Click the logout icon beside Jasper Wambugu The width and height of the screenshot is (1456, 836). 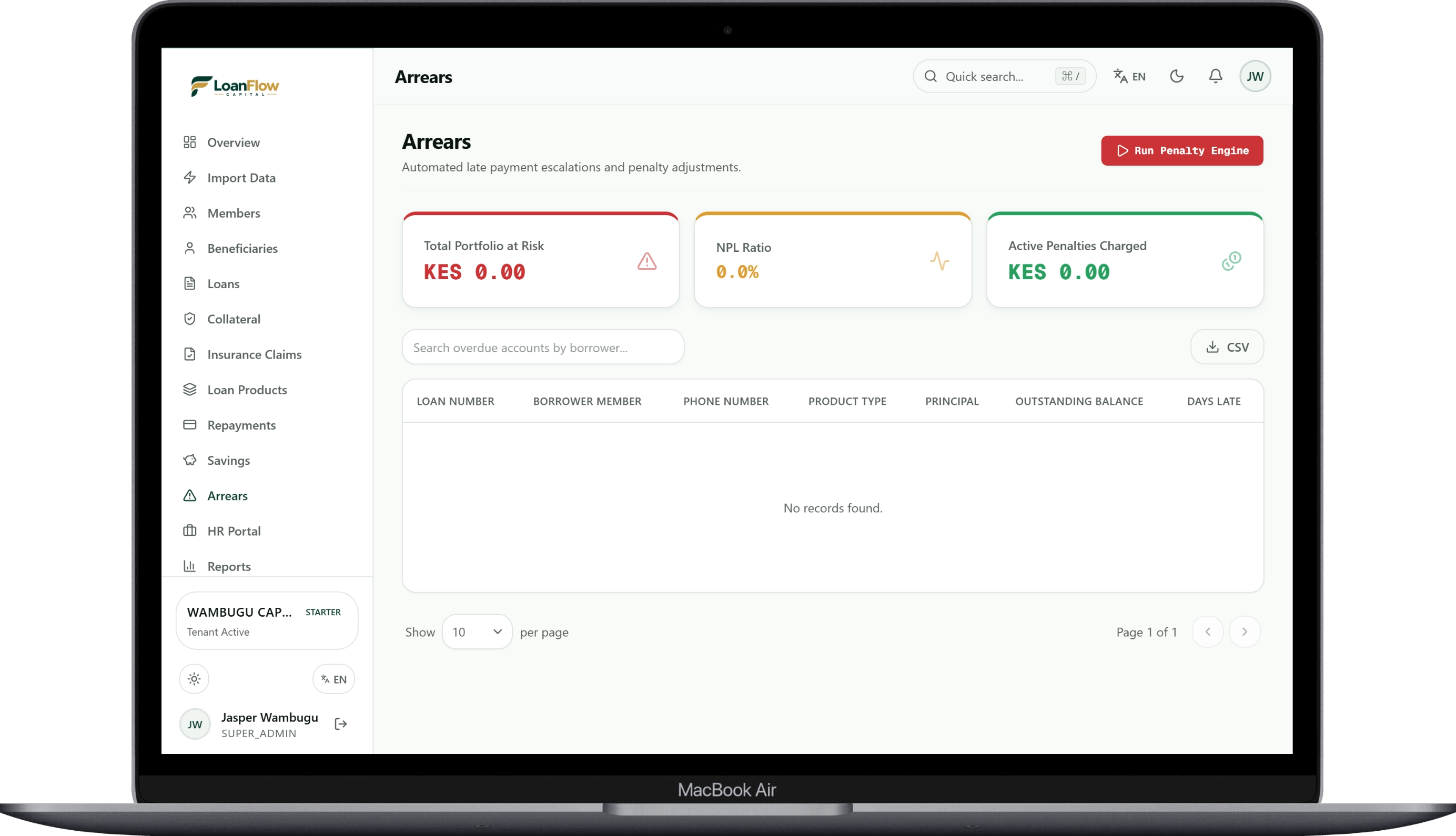(x=341, y=724)
